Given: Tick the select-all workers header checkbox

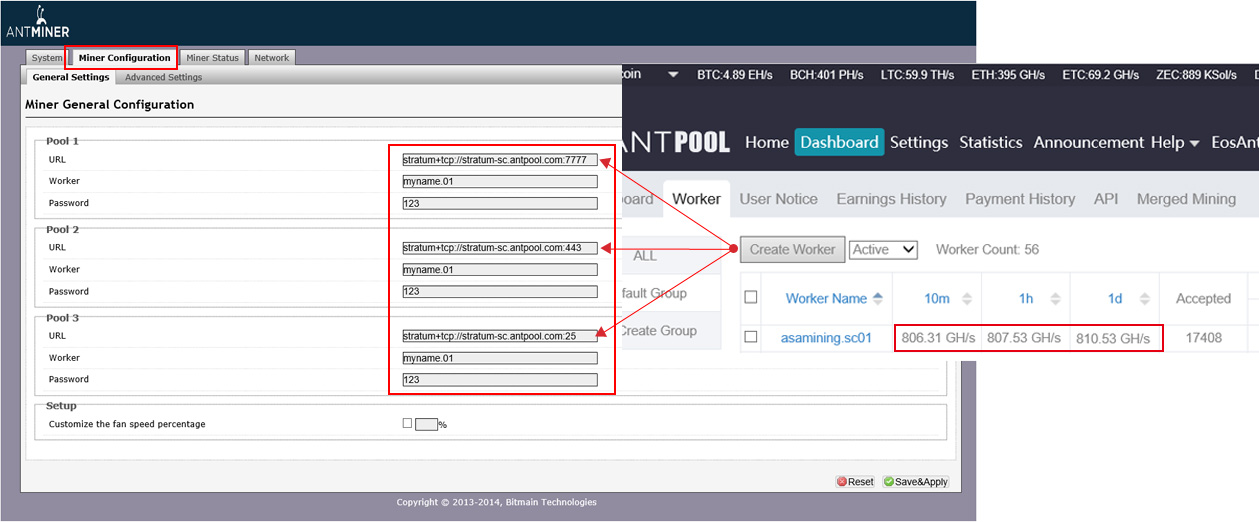Looking at the screenshot, I should pyautogui.click(x=751, y=297).
